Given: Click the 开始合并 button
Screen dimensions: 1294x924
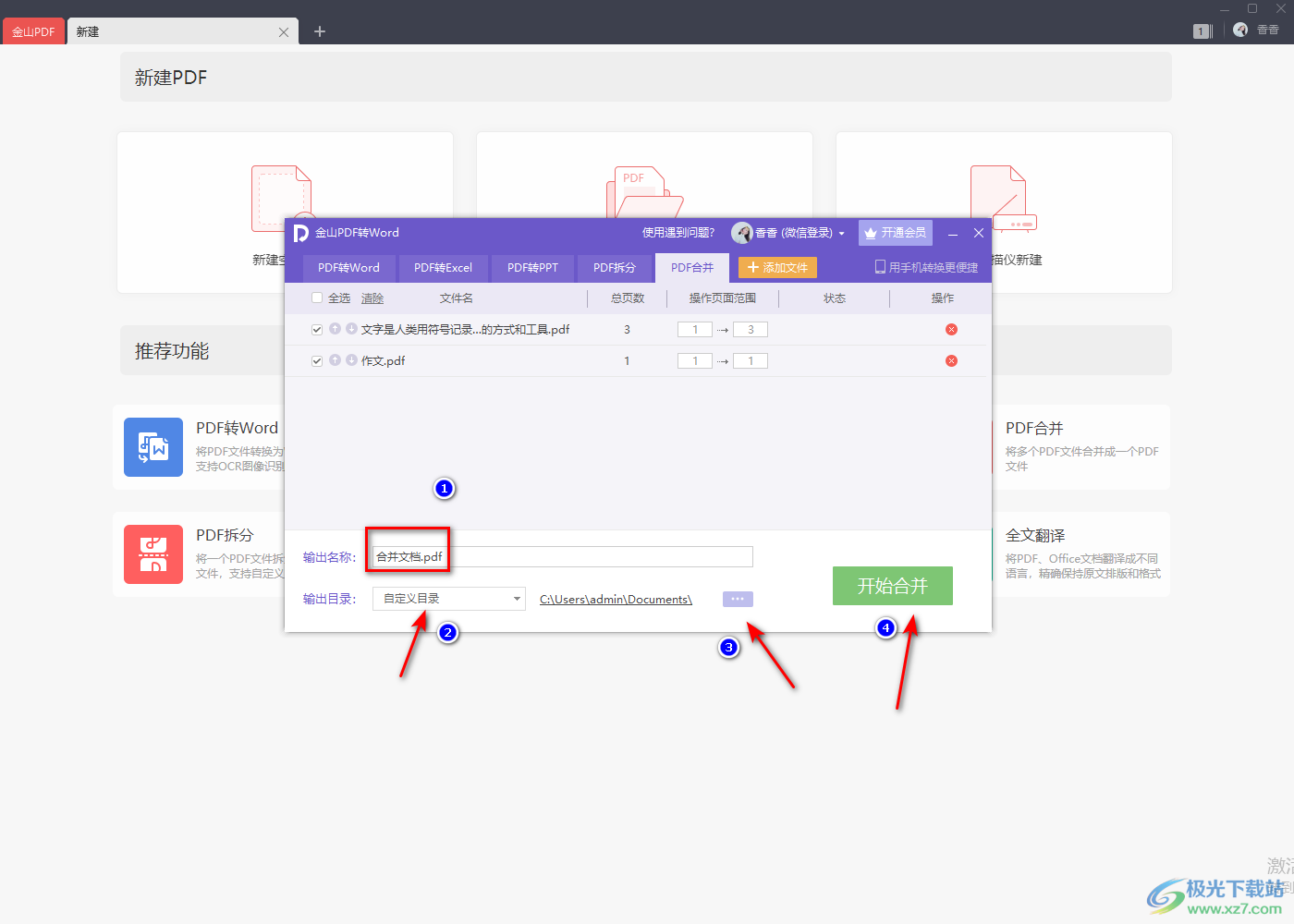Looking at the screenshot, I should coord(893,586).
